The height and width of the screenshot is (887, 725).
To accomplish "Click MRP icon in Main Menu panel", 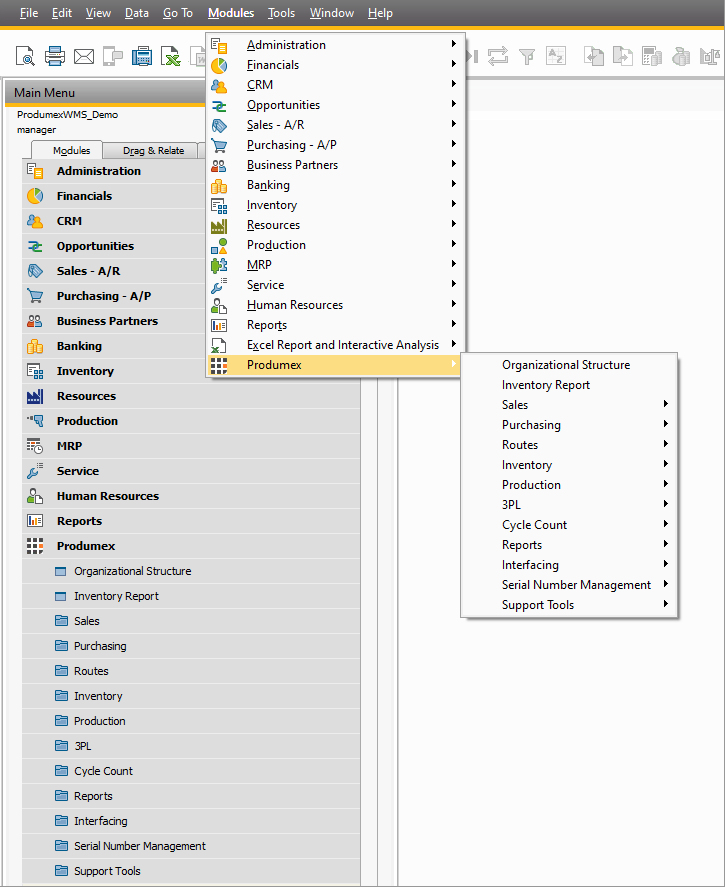I will (35, 446).
